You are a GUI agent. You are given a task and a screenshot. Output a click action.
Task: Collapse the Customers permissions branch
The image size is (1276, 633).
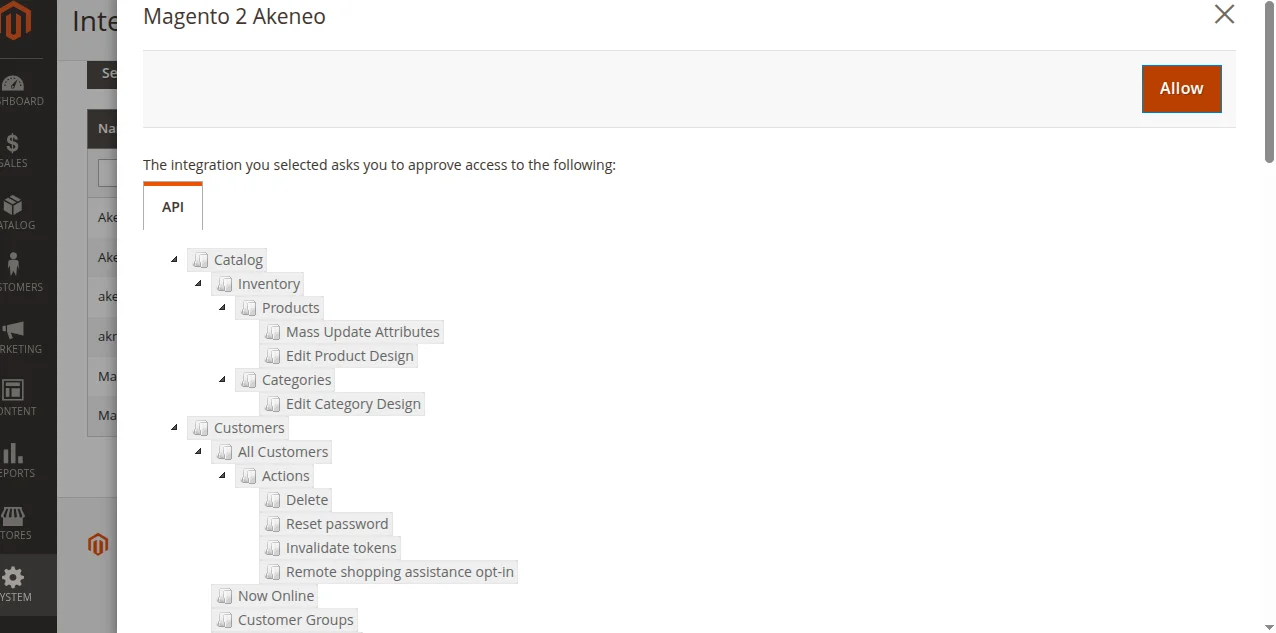[x=172, y=427]
